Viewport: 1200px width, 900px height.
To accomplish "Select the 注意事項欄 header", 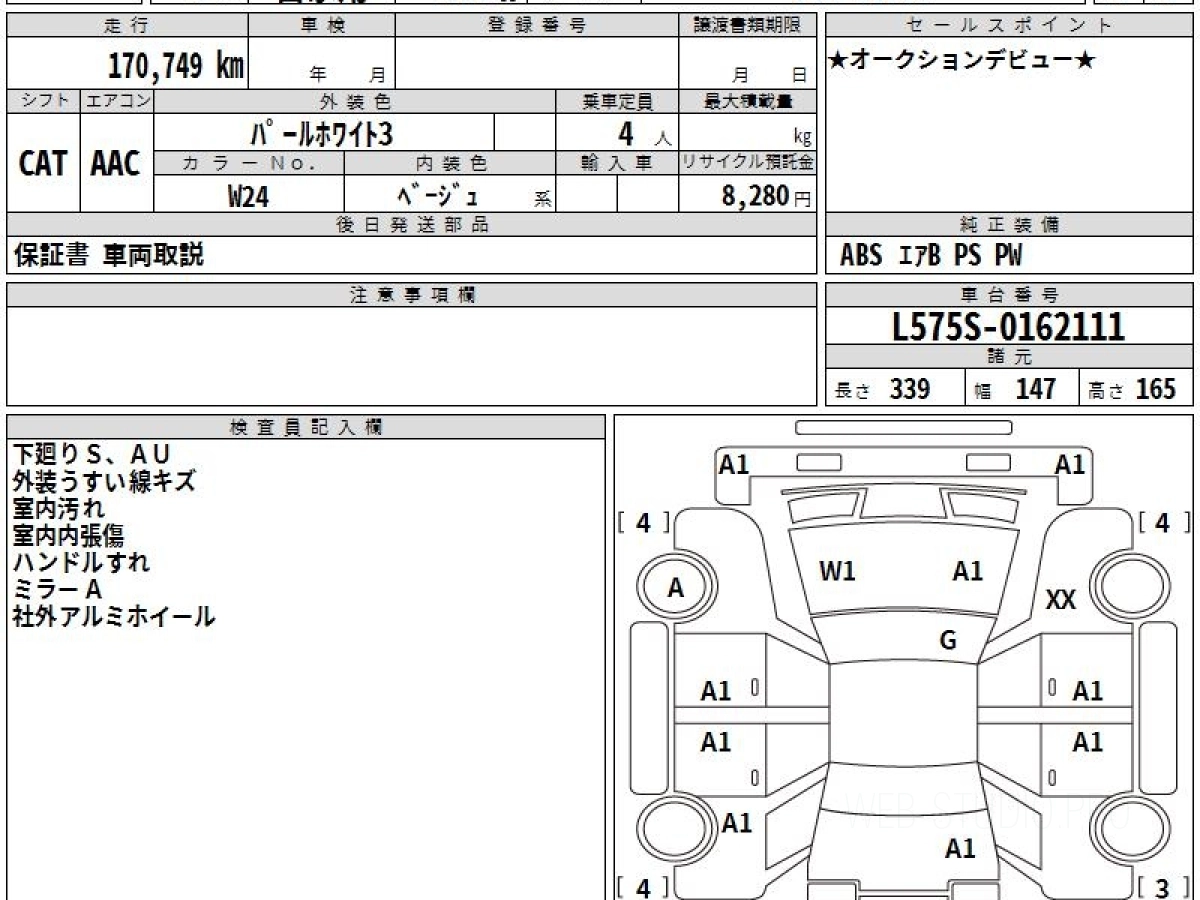I will pos(412,295).
